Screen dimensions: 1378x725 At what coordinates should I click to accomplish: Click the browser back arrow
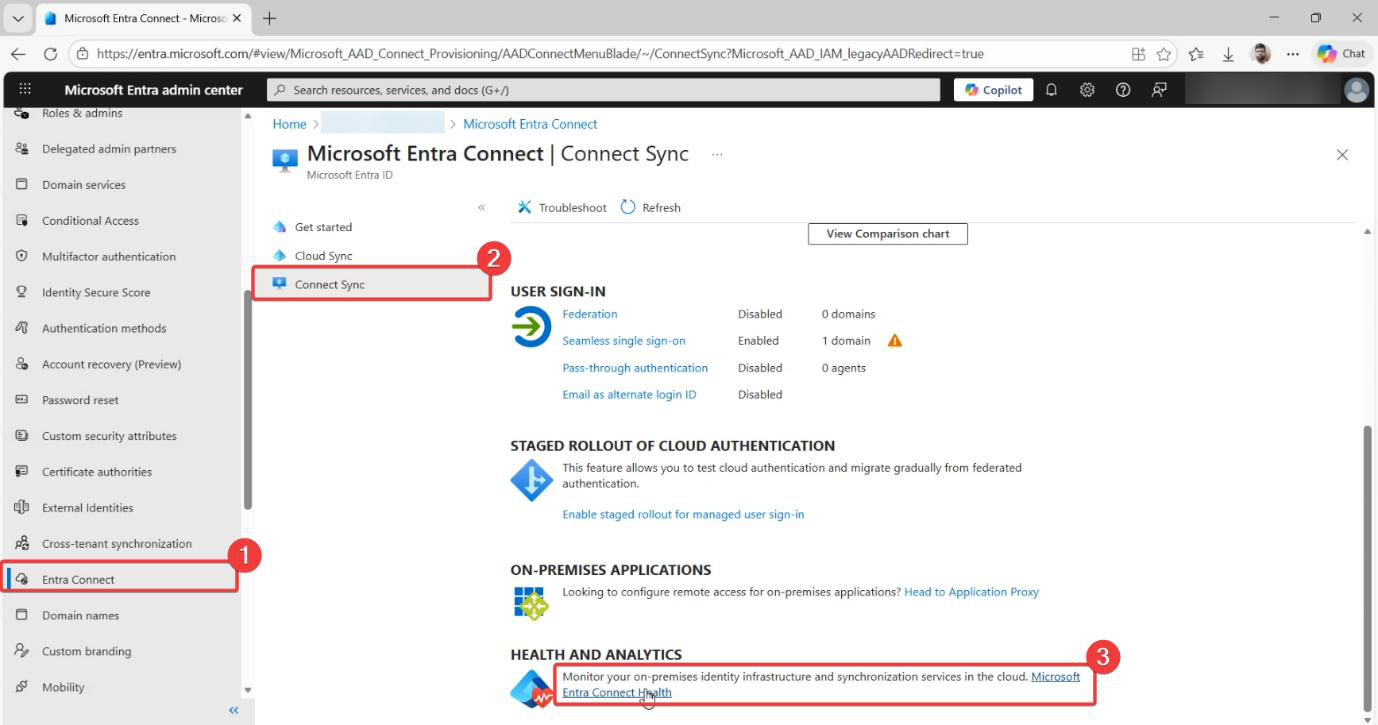click(18, 54)
